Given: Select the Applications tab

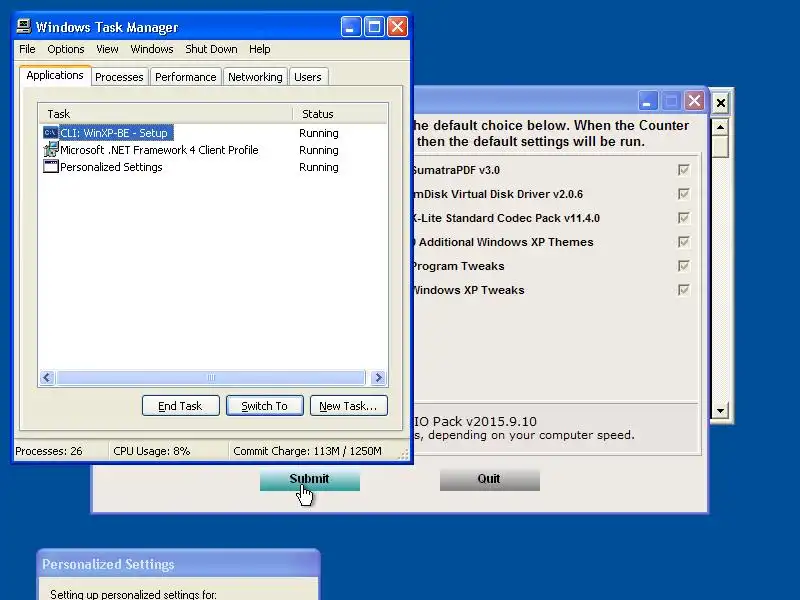Looking at the screenshot, I should (x=55, y=76).
